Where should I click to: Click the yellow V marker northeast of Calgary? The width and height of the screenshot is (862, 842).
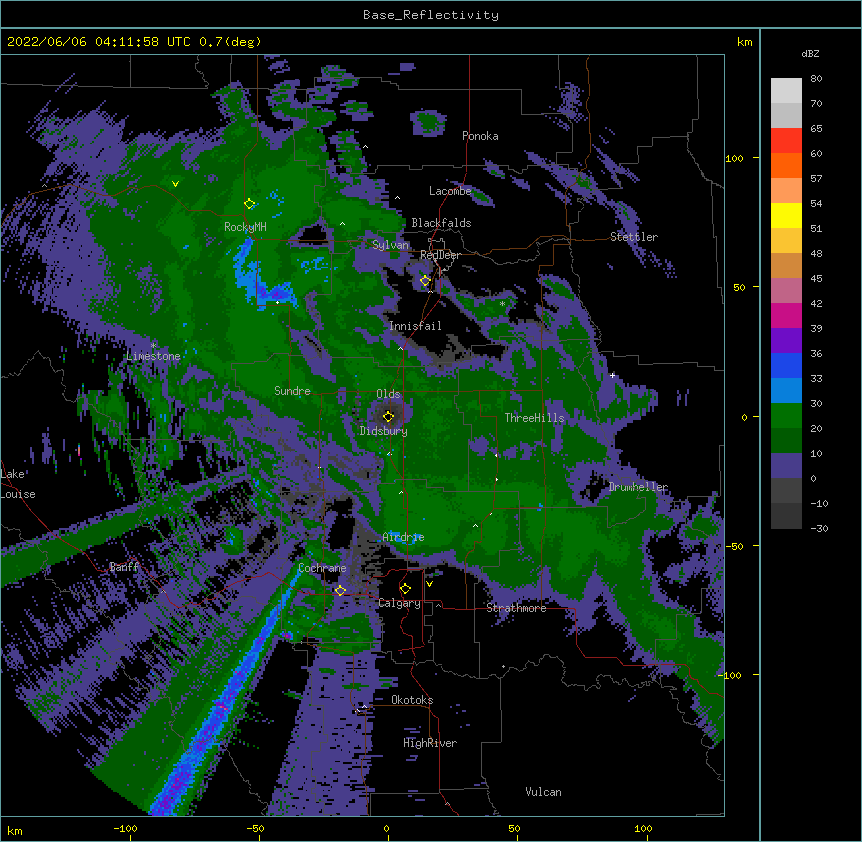(429, 584)
